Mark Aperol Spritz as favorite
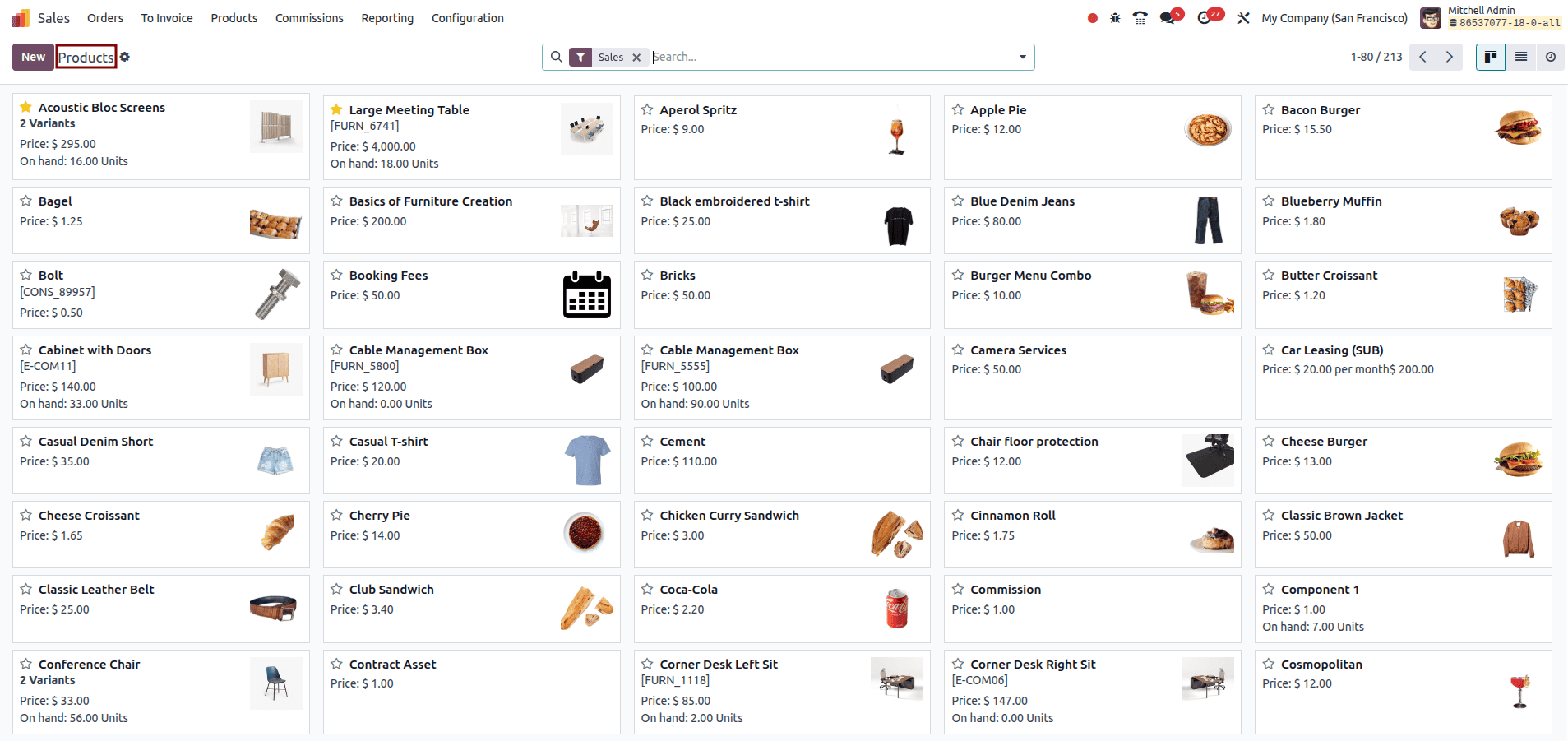 [x=647, y=109]
